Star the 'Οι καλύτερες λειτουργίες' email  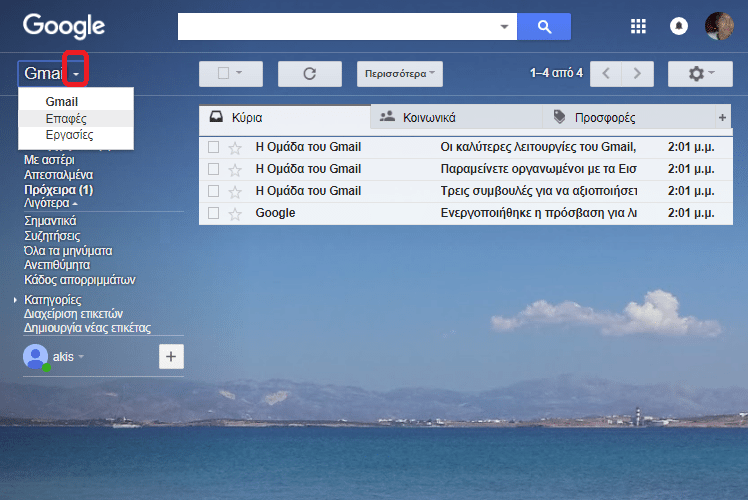click(235, 147)
